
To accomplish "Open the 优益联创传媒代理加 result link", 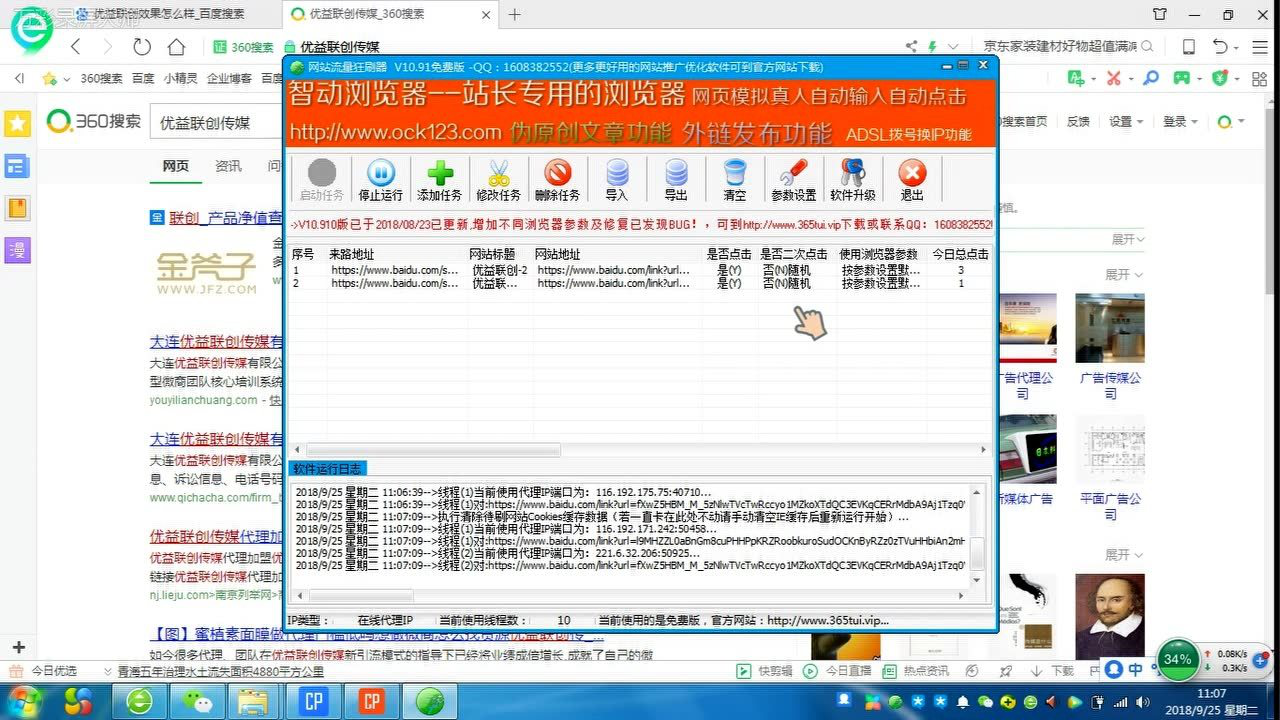I will (216, 535).
